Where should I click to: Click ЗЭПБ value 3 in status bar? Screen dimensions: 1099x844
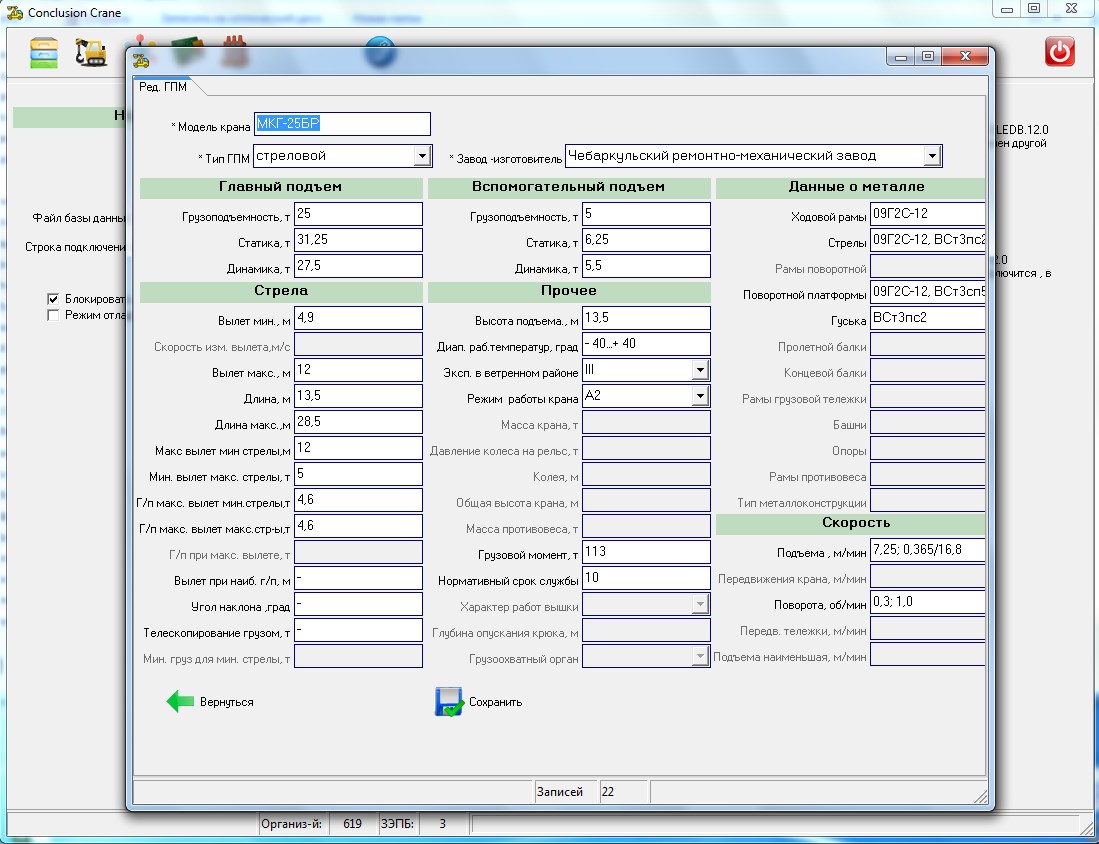(x=442, y=824)
